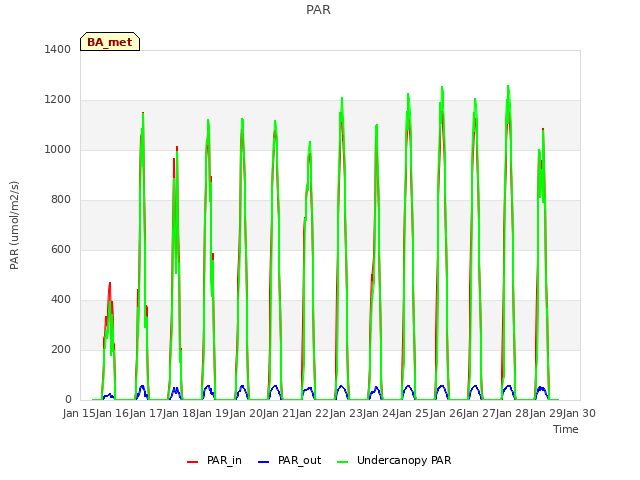640x480 pixels.
Task: Click the Jan 15 x-axis date label
Action: tap(79, 413)
